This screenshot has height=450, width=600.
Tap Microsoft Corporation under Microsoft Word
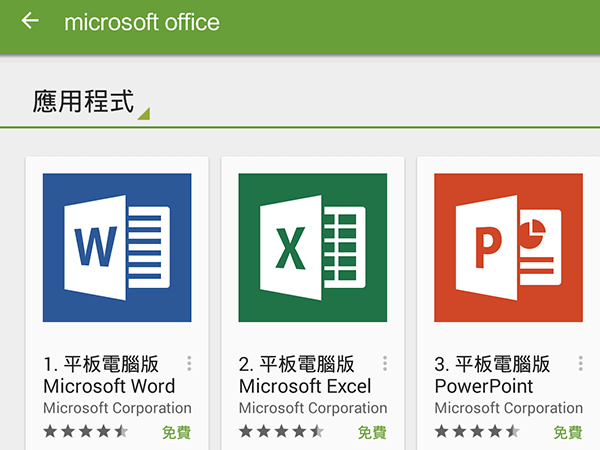click(x=117, y=408)
